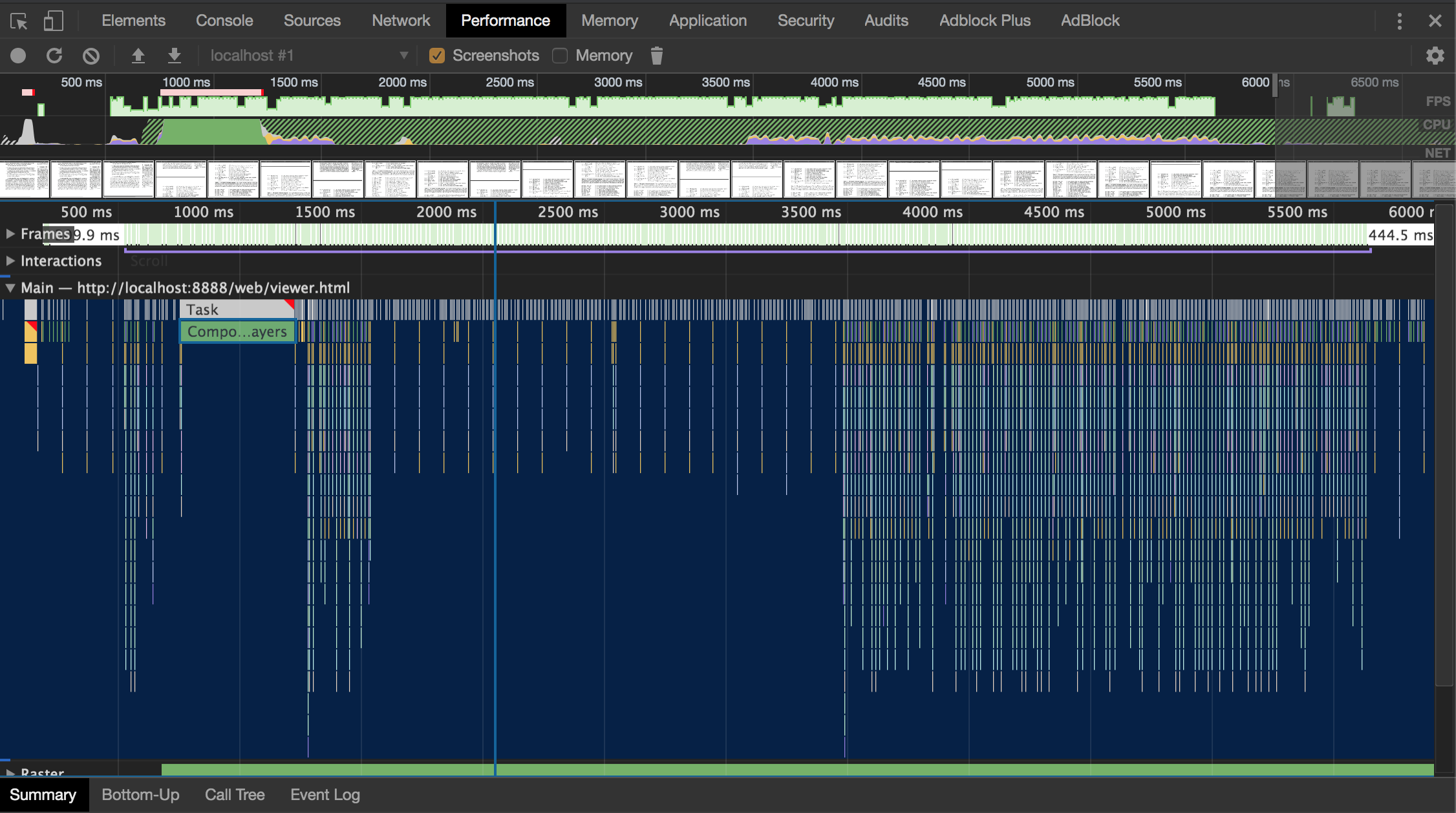Image resolution: width=1456 pixels, height=813 pixels.
Task: Expand the Interactions track
Action: click(10, 261)
